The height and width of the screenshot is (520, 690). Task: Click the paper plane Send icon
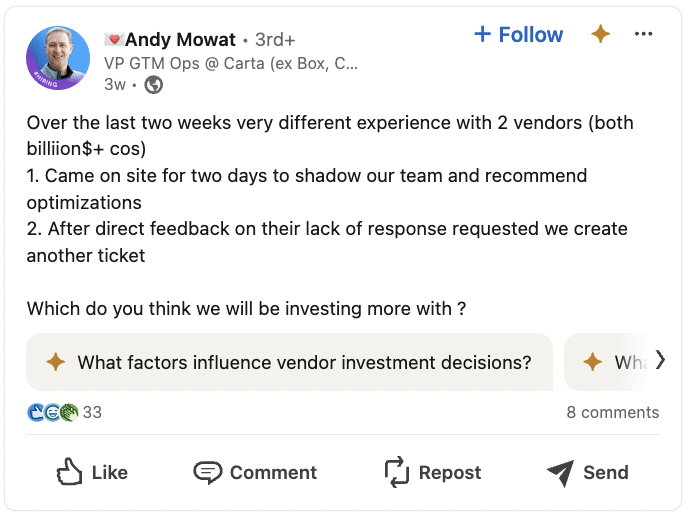[x=561, y=473]
